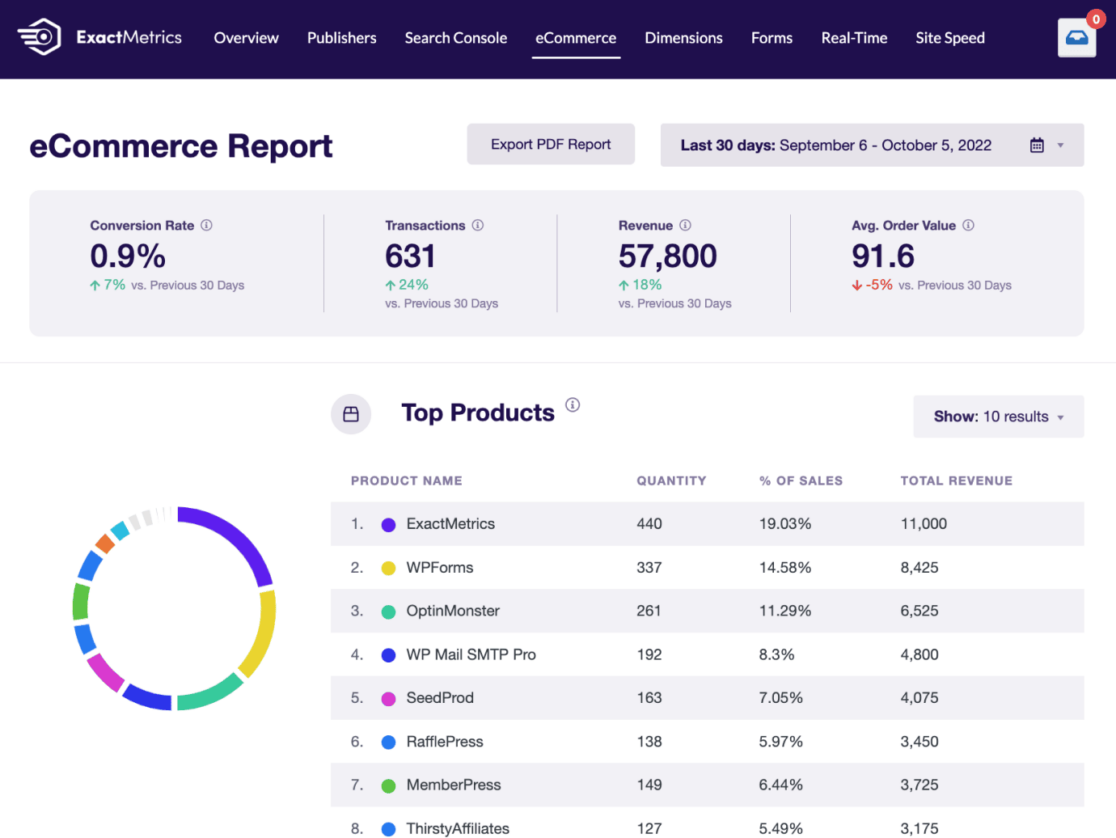
Task: Click the orange donut chart segment
Action: point(105,544)
